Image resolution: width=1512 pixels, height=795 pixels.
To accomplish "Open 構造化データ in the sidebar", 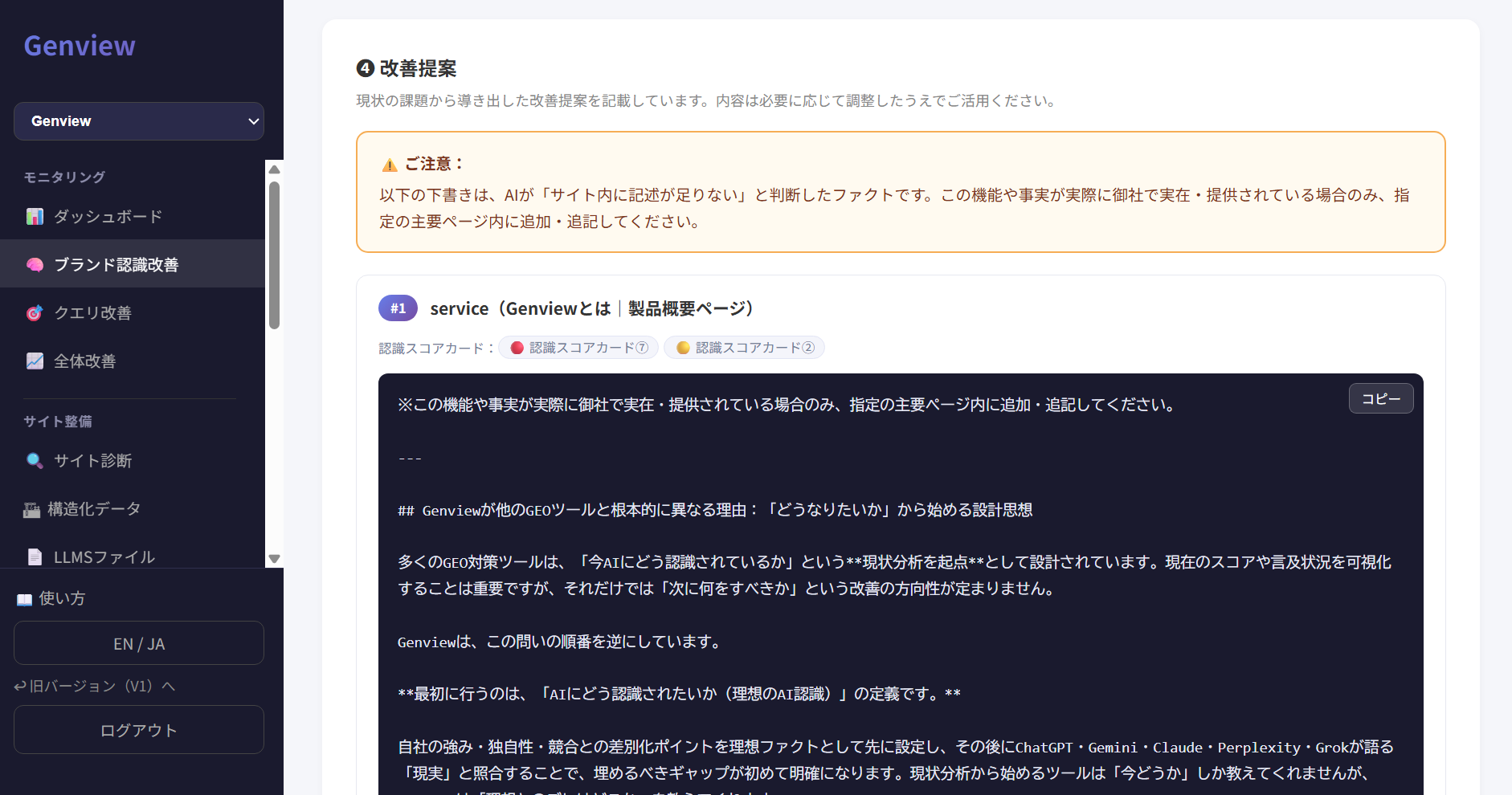I will [x=133, y=509].
